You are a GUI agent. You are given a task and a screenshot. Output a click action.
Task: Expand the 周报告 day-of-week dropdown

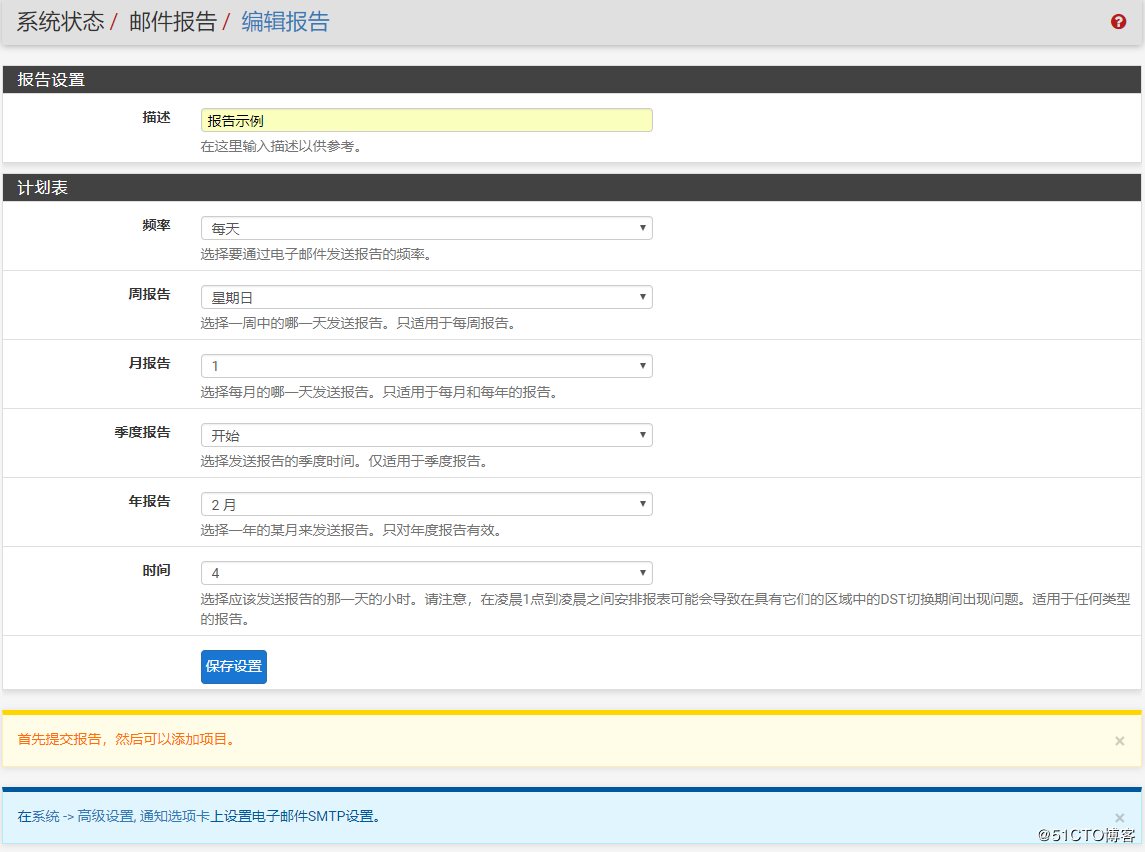click(426, 297)
